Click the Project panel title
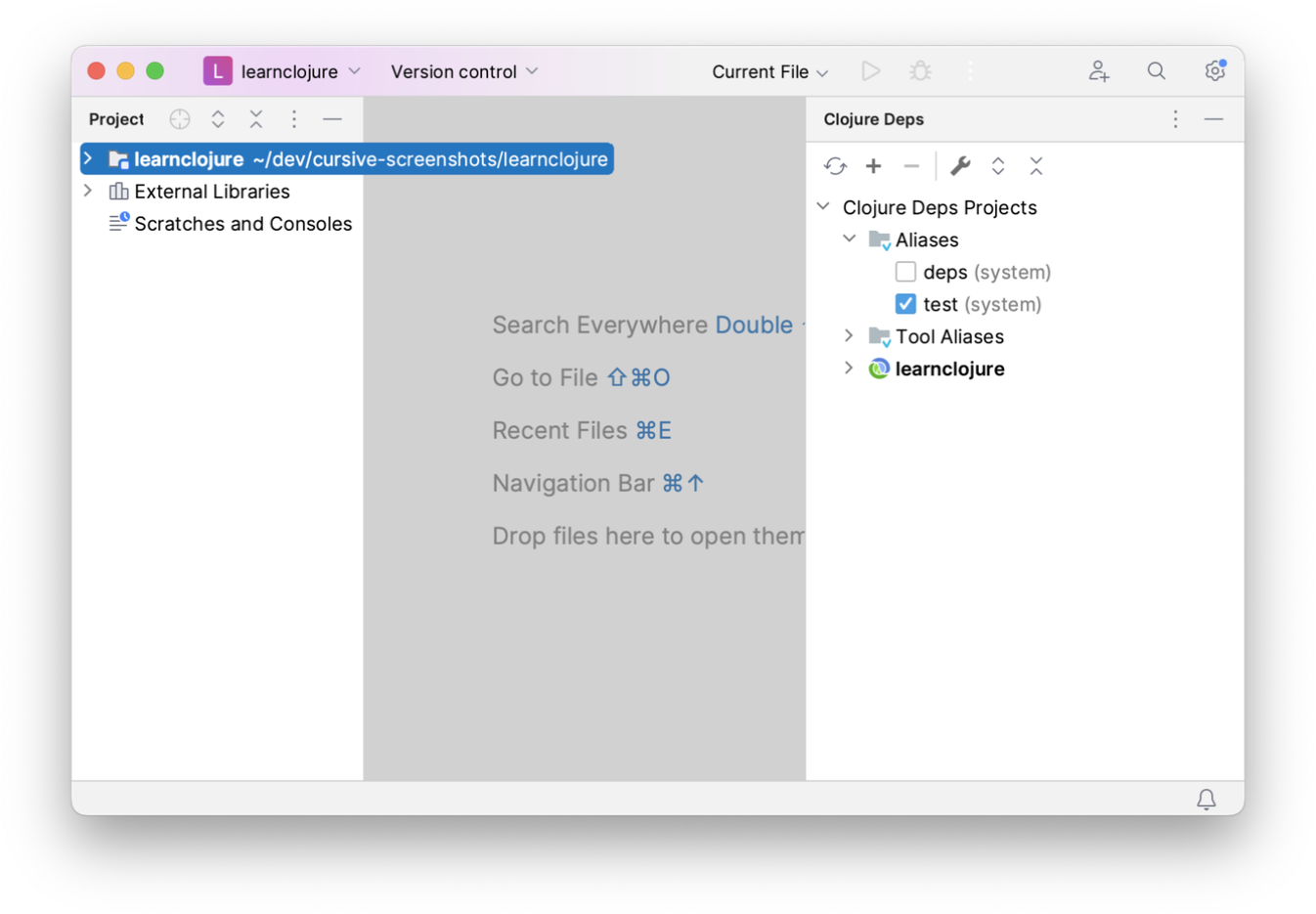 pos(116,119)
